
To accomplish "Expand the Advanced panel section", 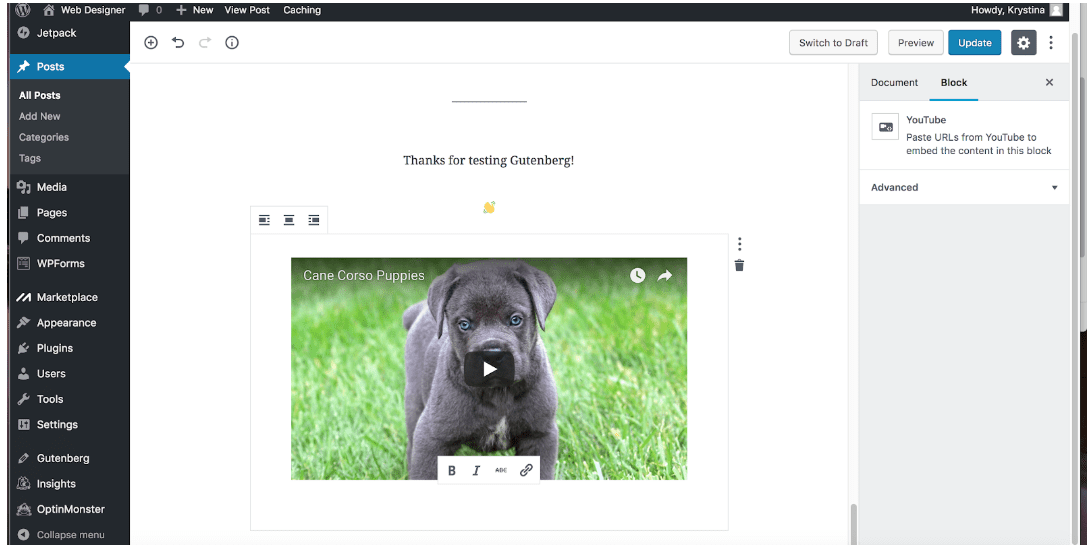I will (x=964, y=187).
